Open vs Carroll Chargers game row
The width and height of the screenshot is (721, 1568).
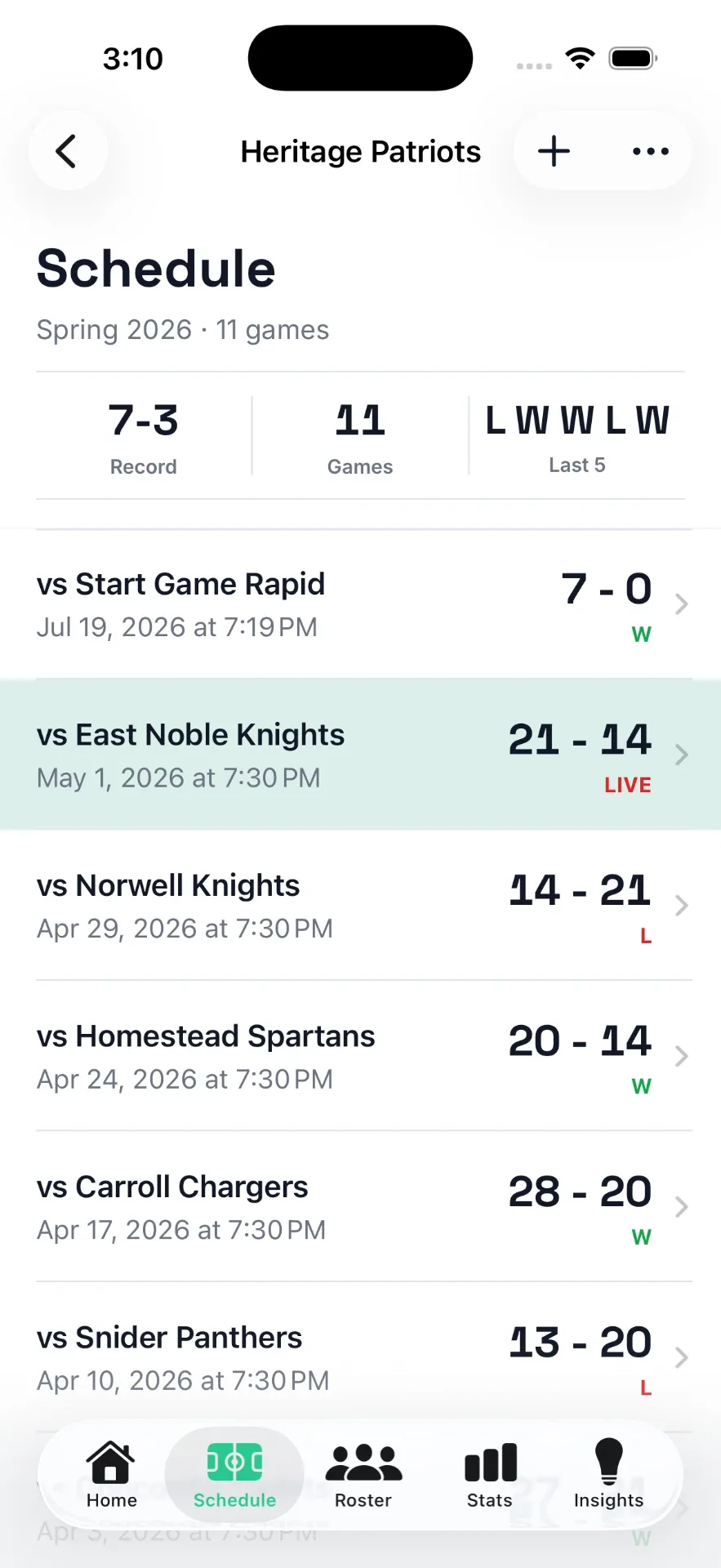point(360,1206)
